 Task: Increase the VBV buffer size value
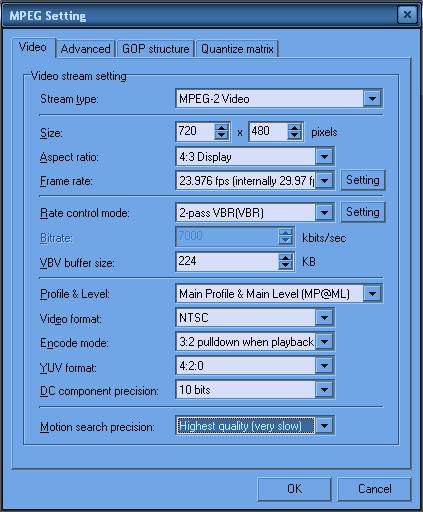(286, 257)
